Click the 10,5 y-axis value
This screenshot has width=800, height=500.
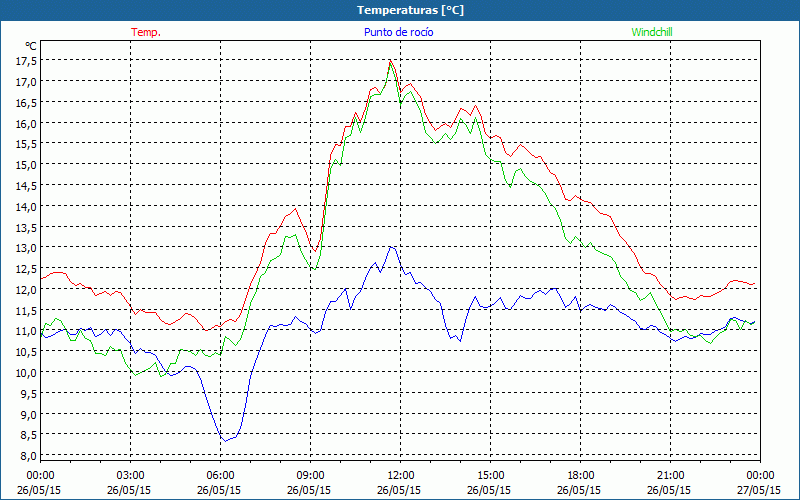pos(27,352)
